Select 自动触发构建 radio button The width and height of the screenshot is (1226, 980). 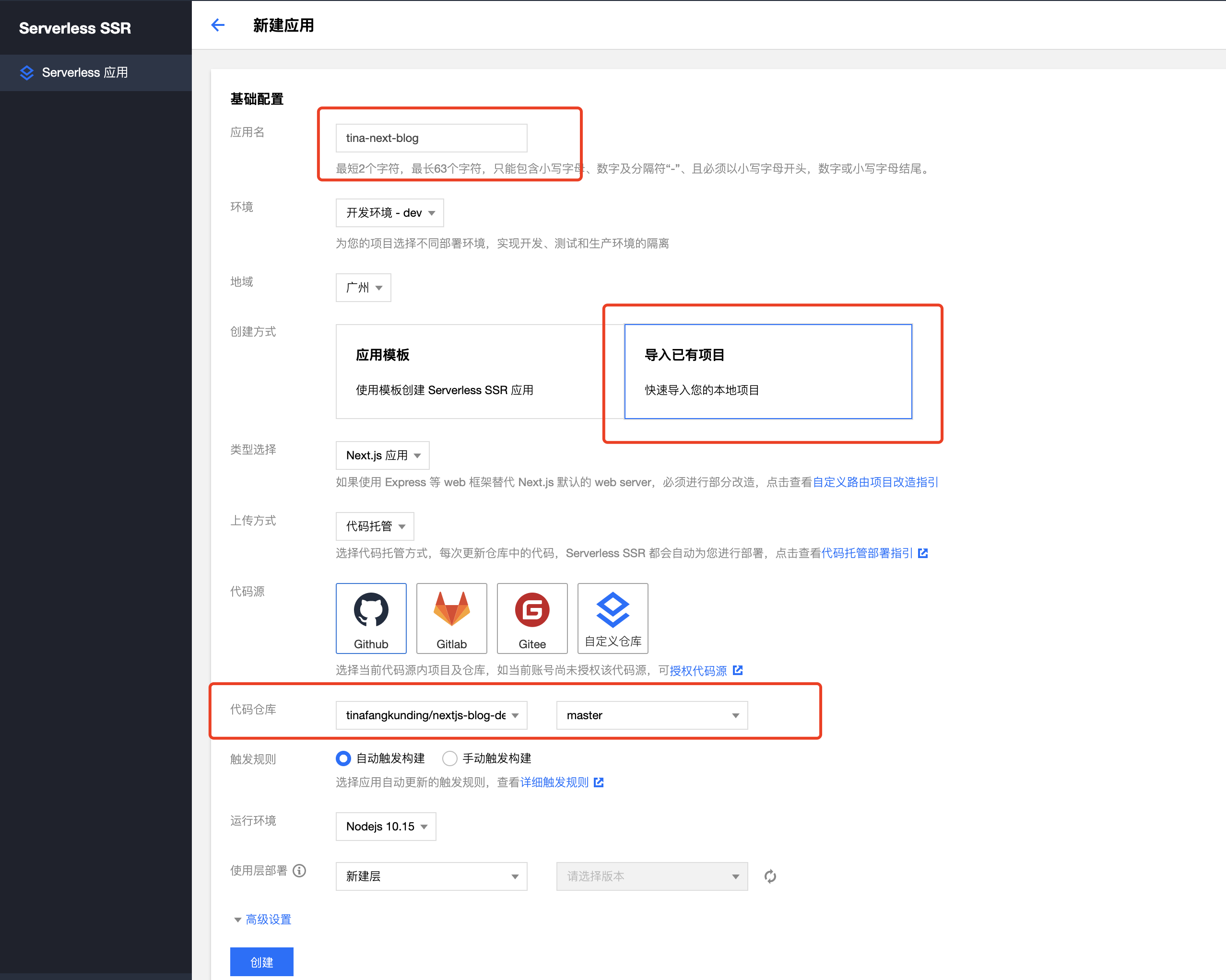click(343, 758)
